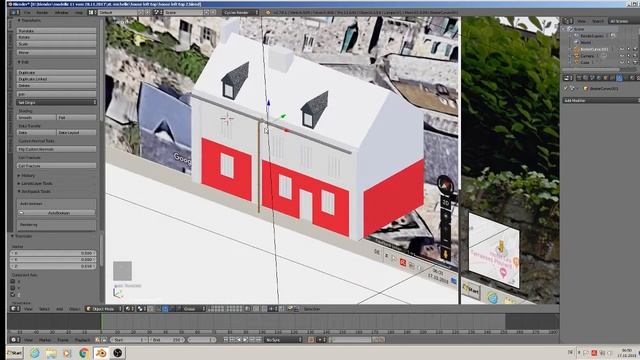Open the Global orientation dropdown
640x360 pixels.
[x=193, y=309]
